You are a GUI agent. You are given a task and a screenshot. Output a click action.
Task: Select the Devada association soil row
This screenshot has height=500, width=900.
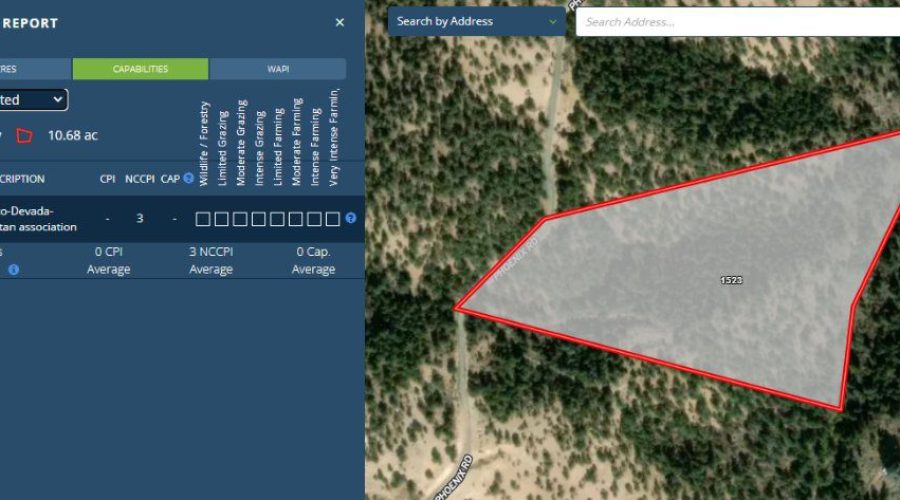pos(183,219)
